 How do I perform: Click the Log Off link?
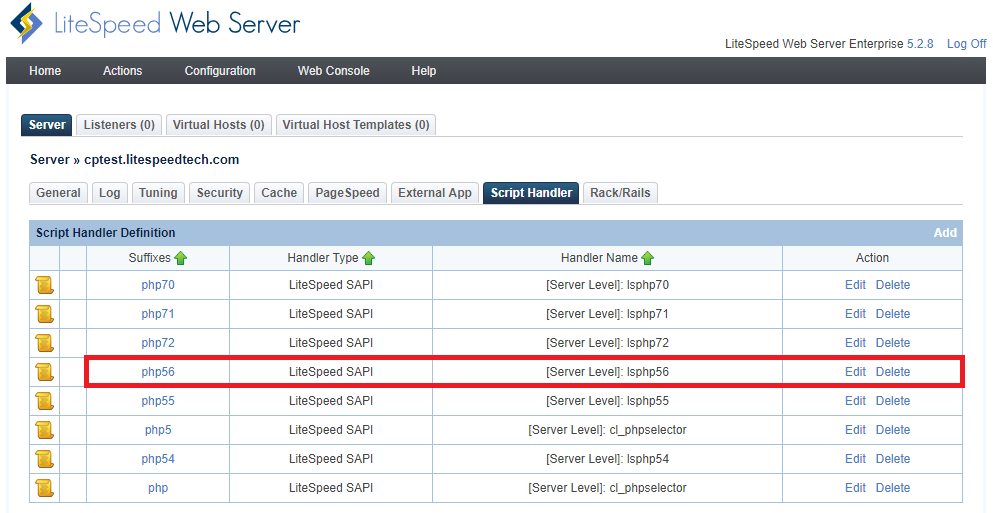[966, 44]
